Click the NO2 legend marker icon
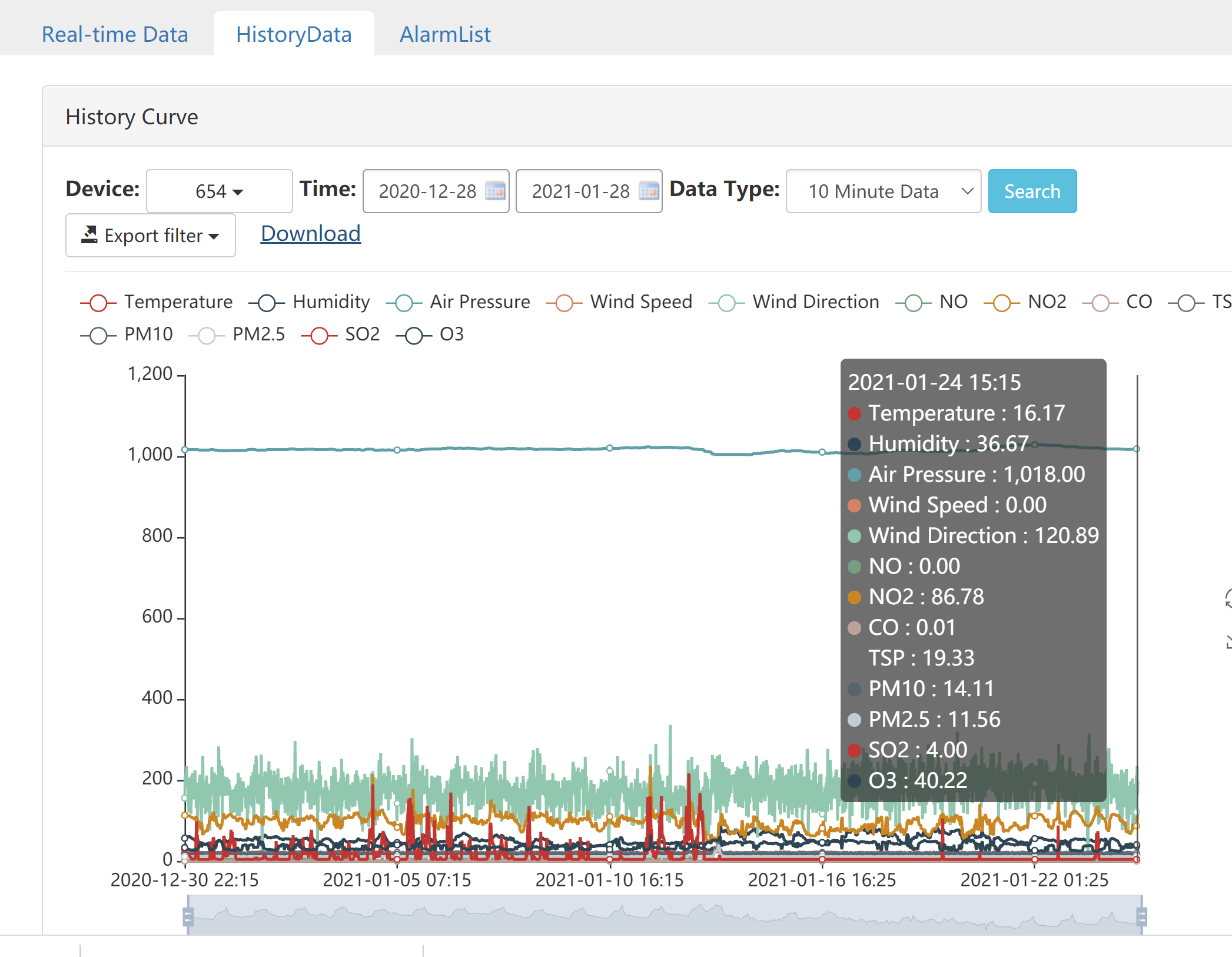This screenshot has width=1232, height=957. pos(1001,303)
